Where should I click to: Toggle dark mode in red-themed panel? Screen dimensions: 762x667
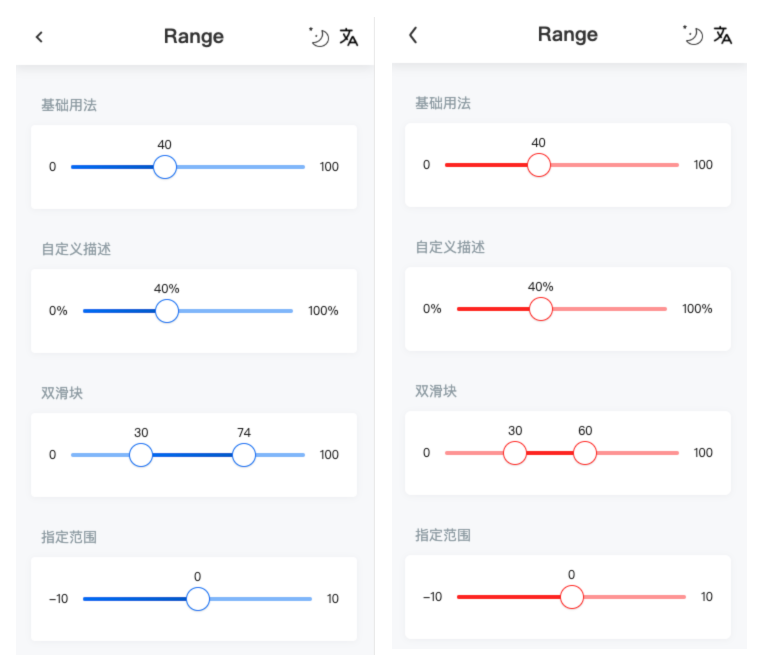tap(693, 35)
